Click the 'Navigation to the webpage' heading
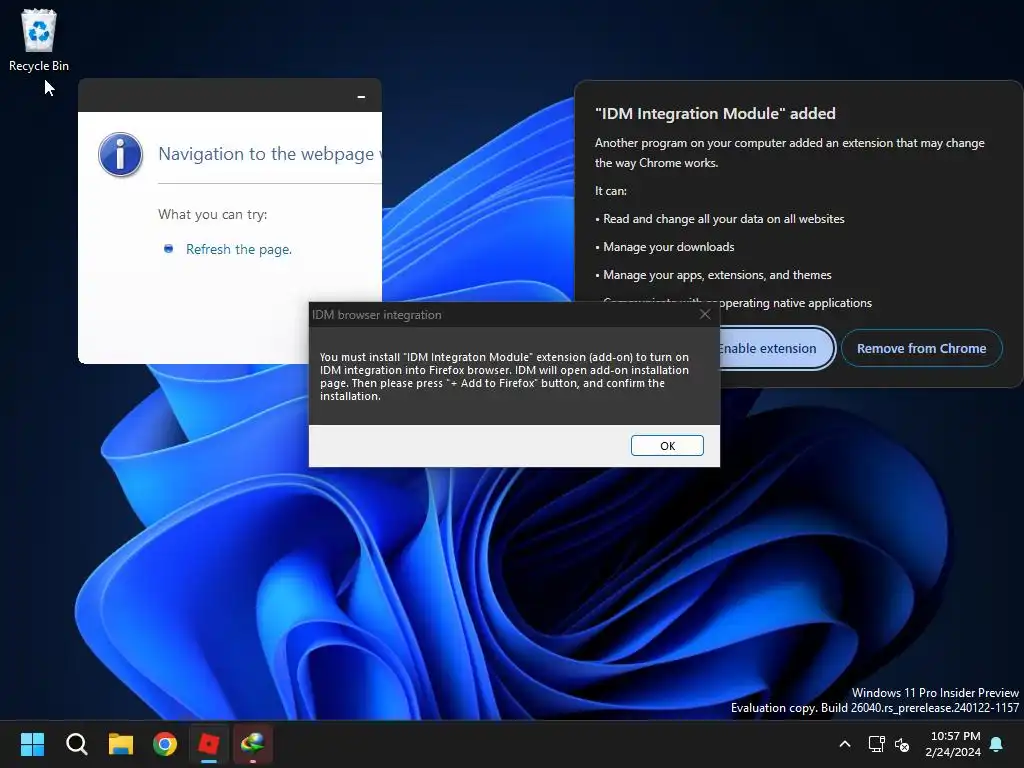Screen dimensions: 1024x768 coord(270,154)
